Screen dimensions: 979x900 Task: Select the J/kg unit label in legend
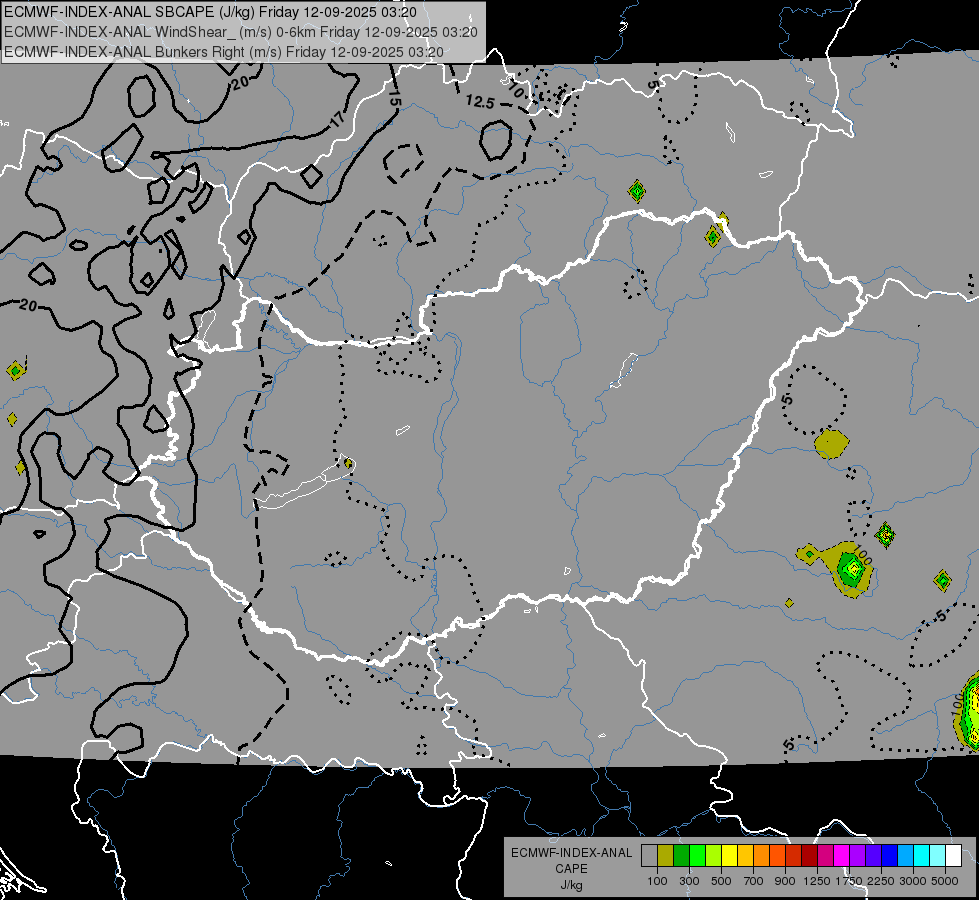tap(571, 885)
